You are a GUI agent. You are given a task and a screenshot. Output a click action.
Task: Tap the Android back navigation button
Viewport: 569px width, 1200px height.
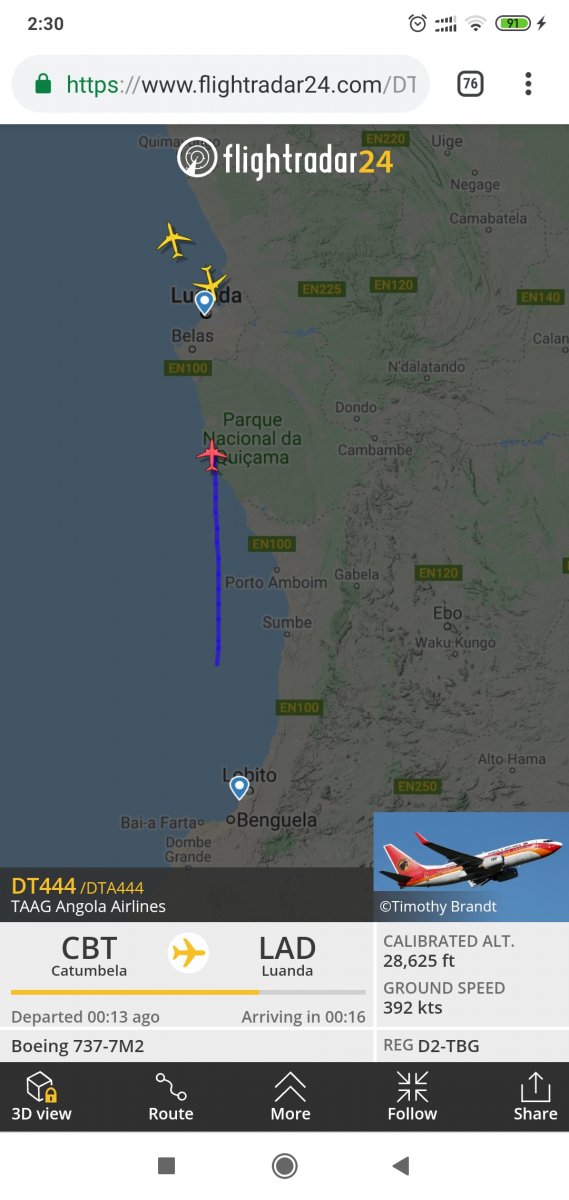click(401, 1165)
